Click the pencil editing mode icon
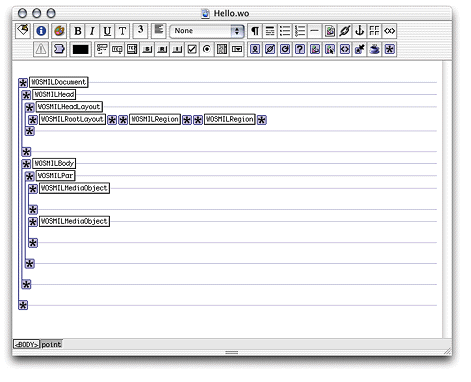Viewport: 471px width, 382px height. [23, 31]
